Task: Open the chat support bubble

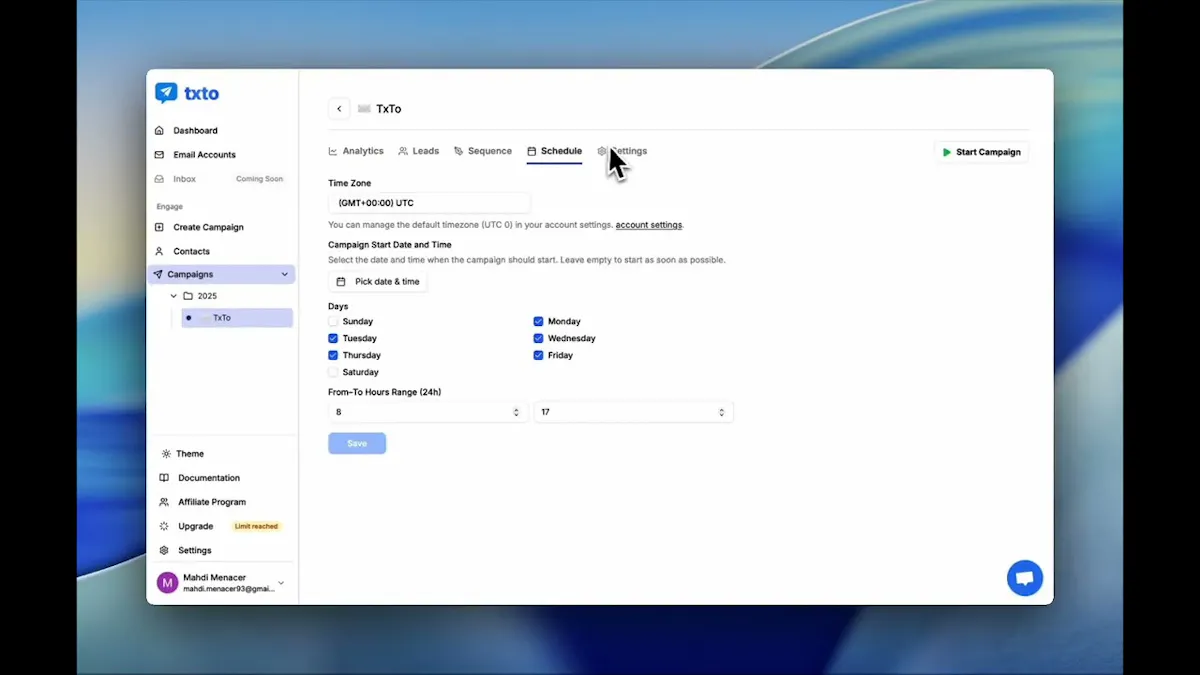Action: pyautogui.click(x=1025, y=578)
